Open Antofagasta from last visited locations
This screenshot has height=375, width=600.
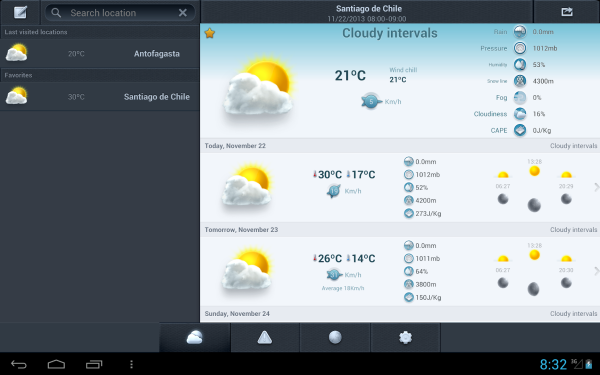(99, 54)
